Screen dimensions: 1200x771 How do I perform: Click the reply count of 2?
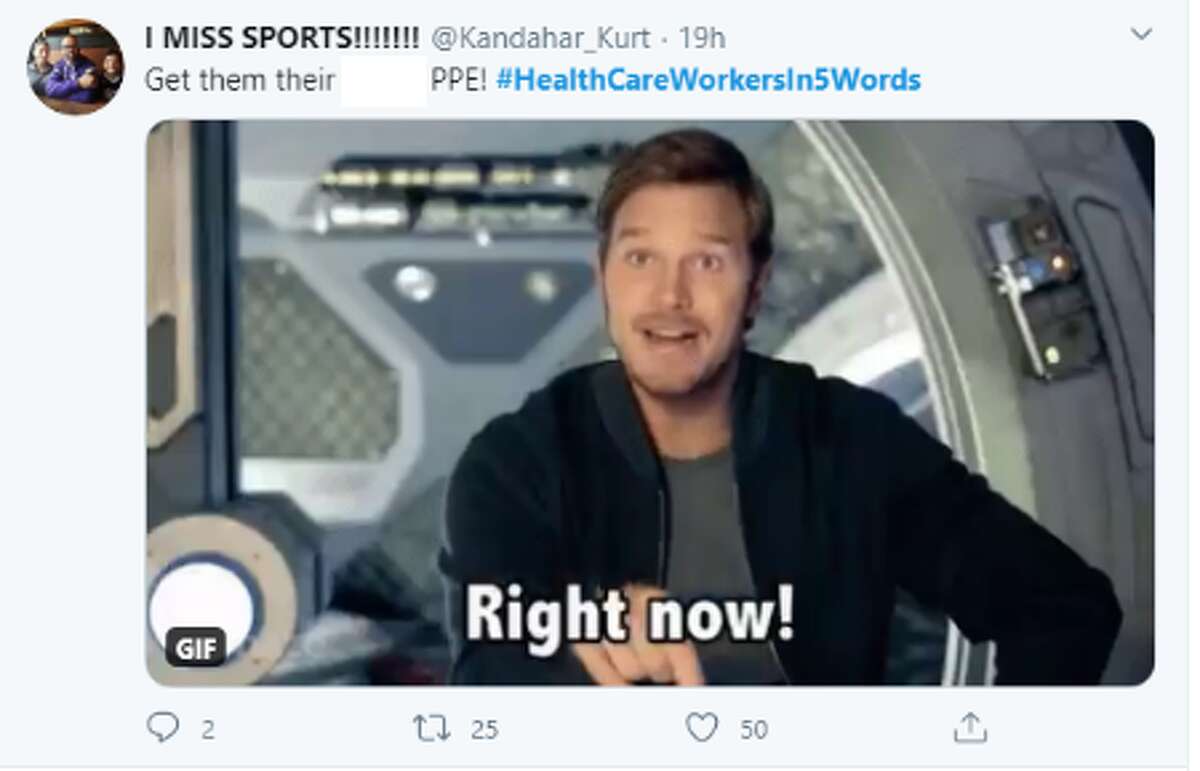[208, 729]
